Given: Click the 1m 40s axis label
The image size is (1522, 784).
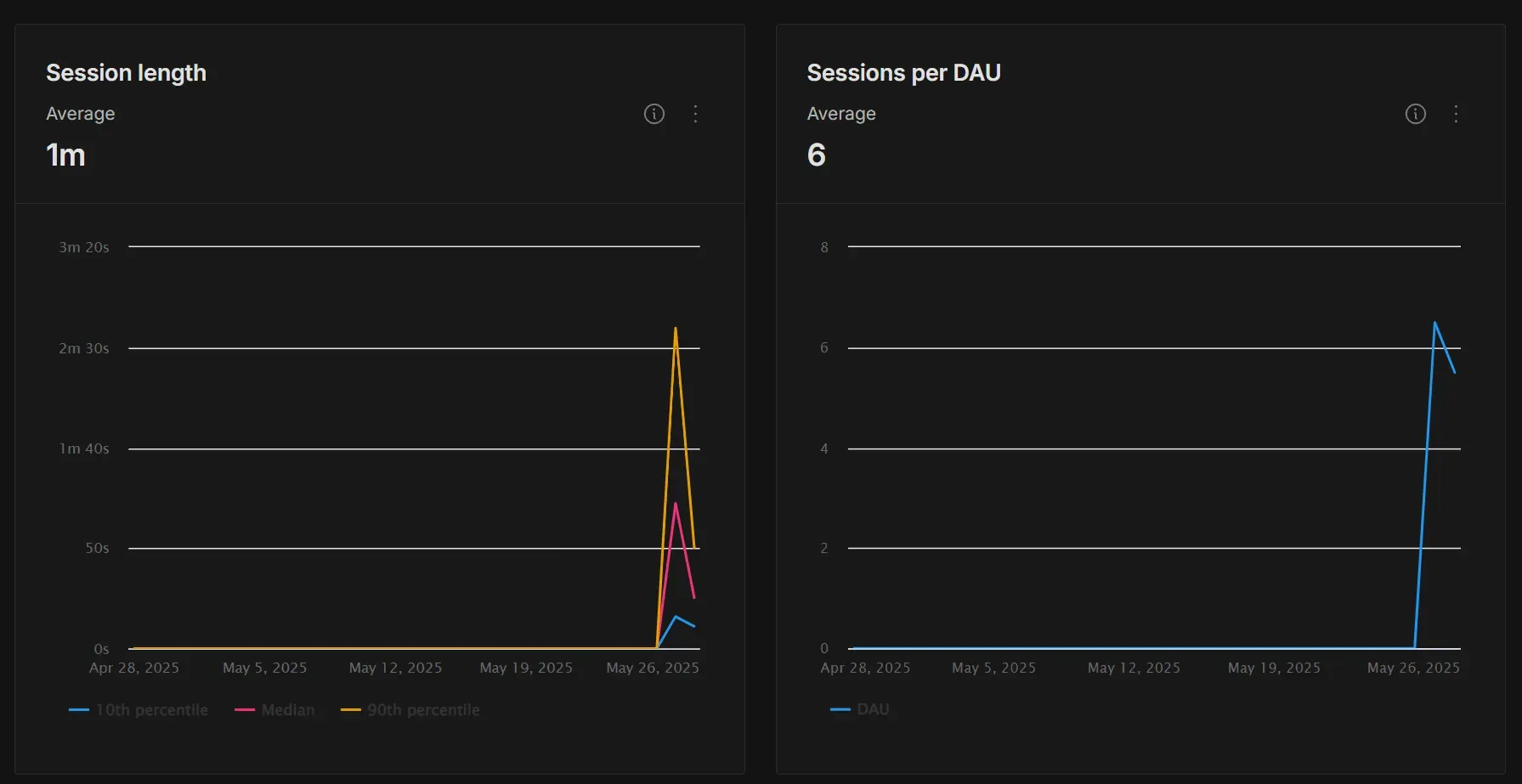Looking at the screenshot, I should pos(84,448).
